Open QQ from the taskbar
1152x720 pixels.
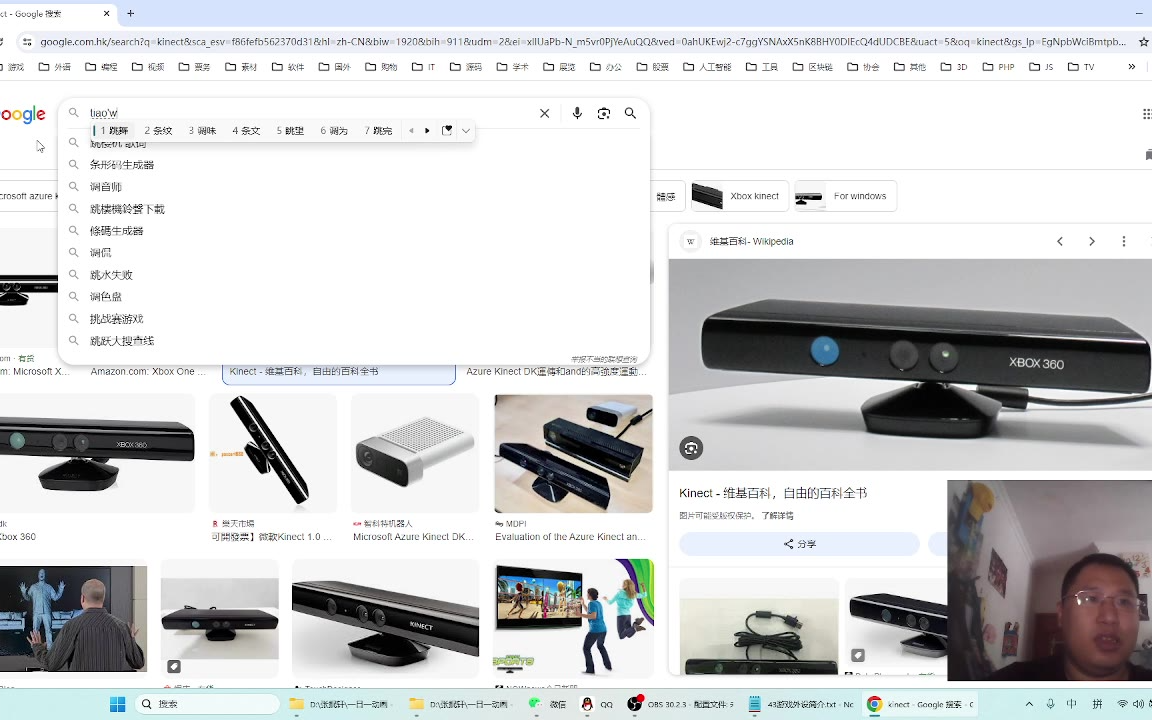[597, 704]
